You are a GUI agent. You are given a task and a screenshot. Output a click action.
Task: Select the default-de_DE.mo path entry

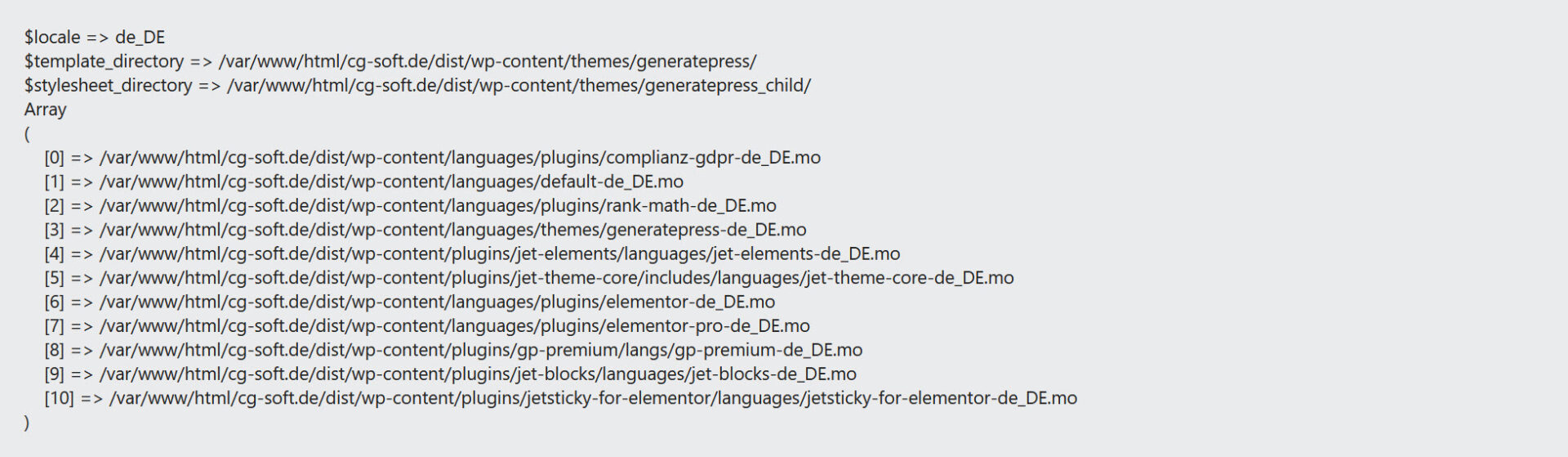(364, 181)
